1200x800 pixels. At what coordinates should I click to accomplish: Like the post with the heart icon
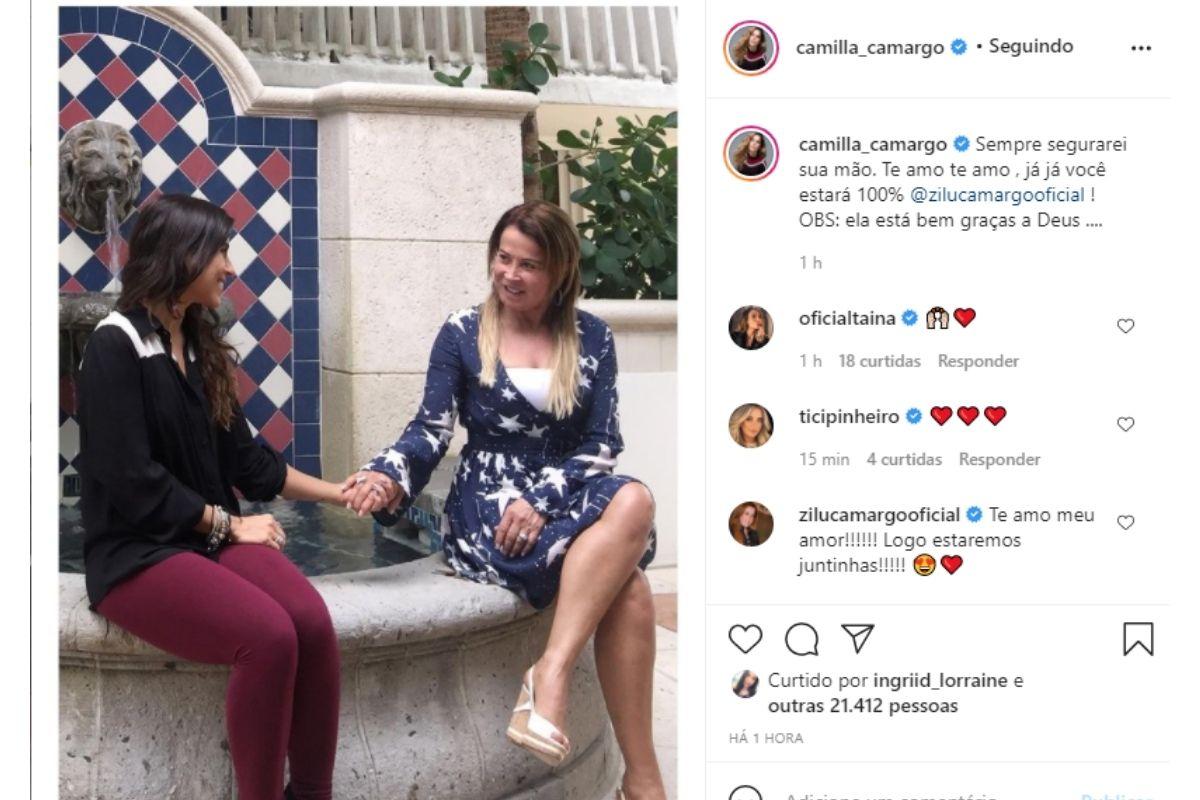pyautogui.click(x=745, y=639)
